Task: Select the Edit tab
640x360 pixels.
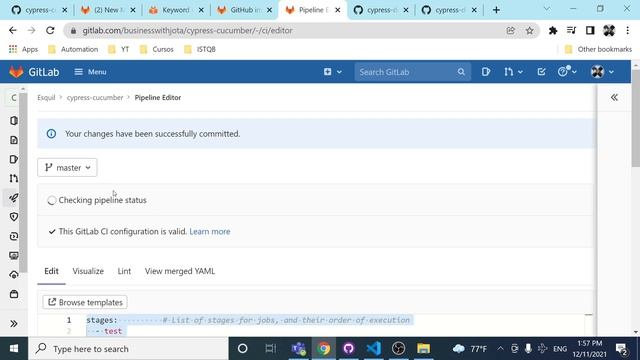Action: [x=51, y=271]
